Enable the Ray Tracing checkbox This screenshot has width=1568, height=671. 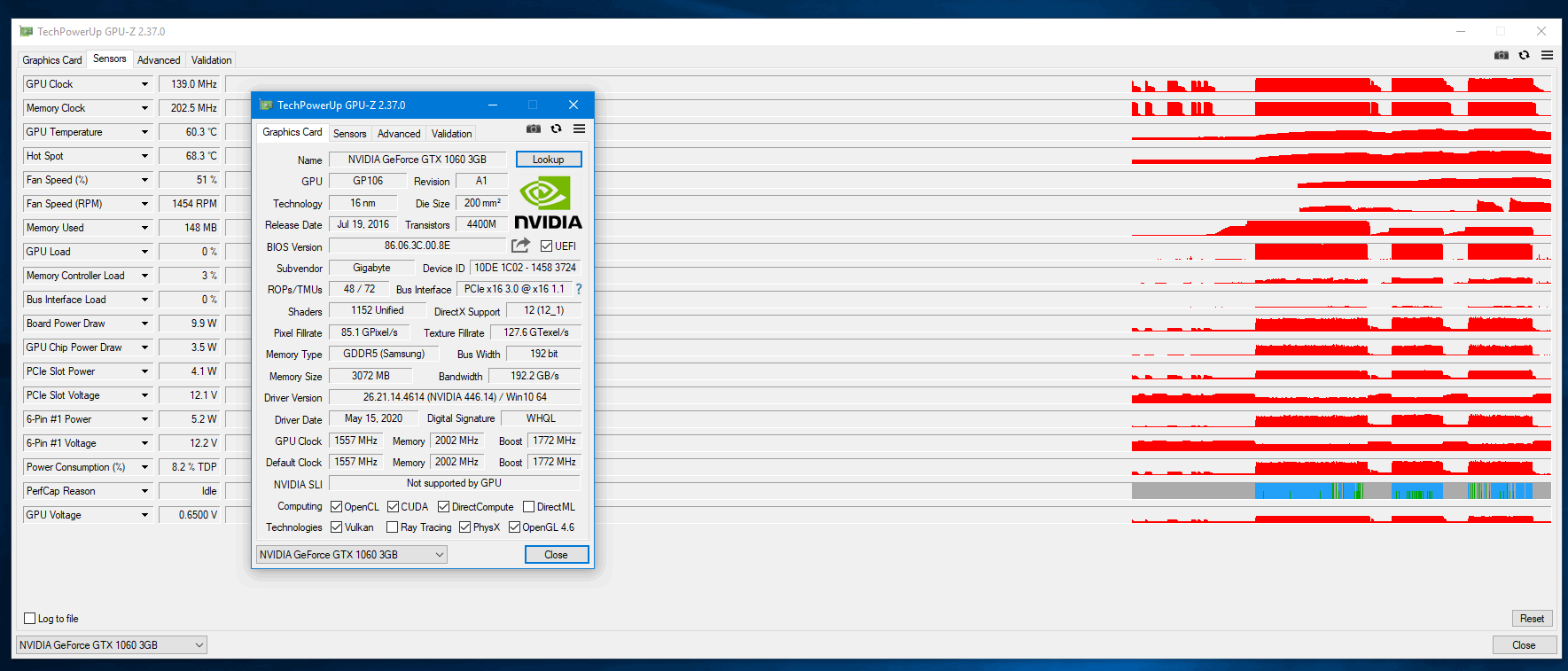393,527
